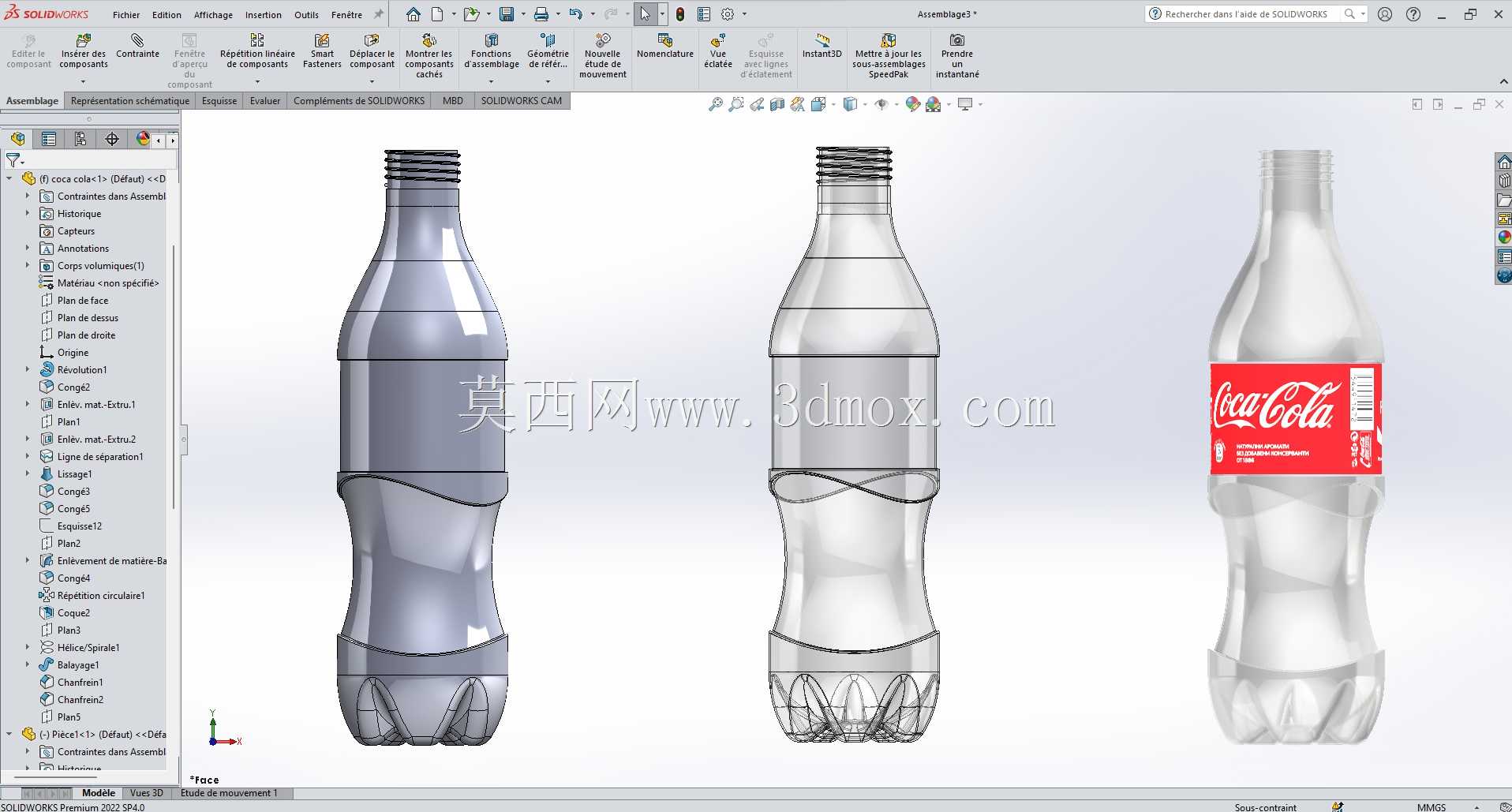Click the New document icon
The height and width of the screenshot is (812, 1512).
(437, 14)
